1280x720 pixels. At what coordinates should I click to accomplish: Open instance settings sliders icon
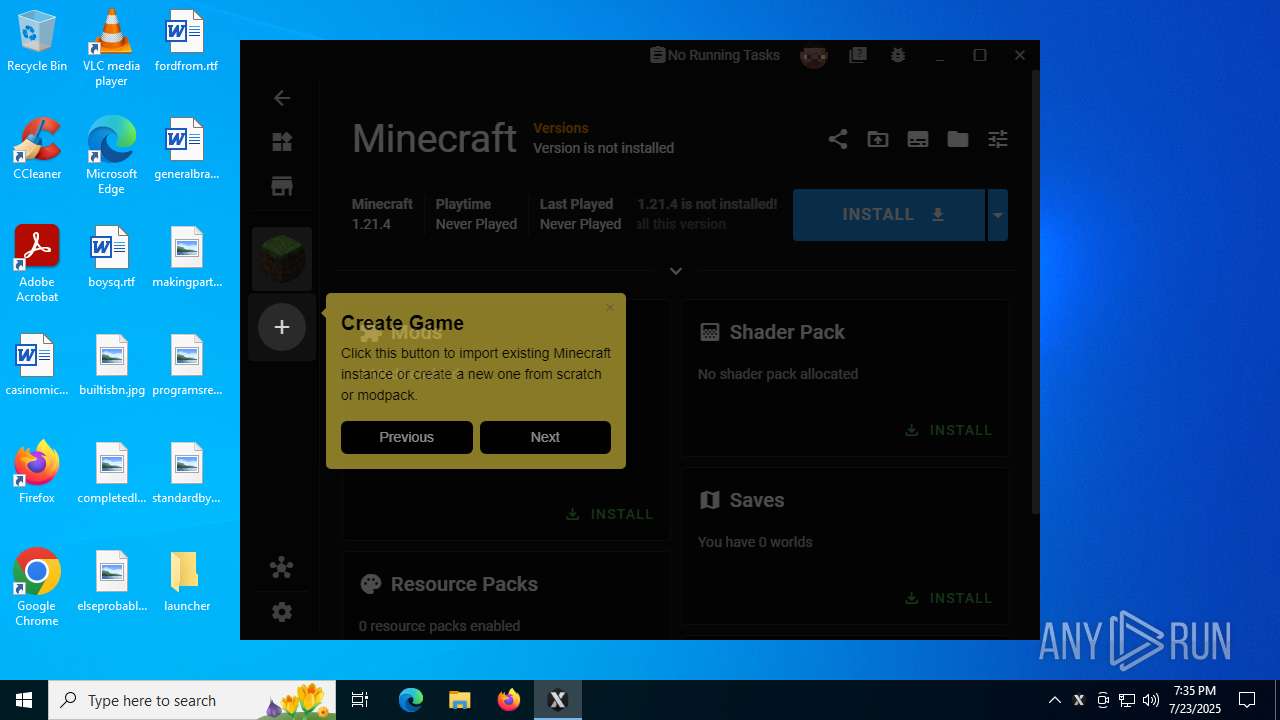tap(998, 139)
